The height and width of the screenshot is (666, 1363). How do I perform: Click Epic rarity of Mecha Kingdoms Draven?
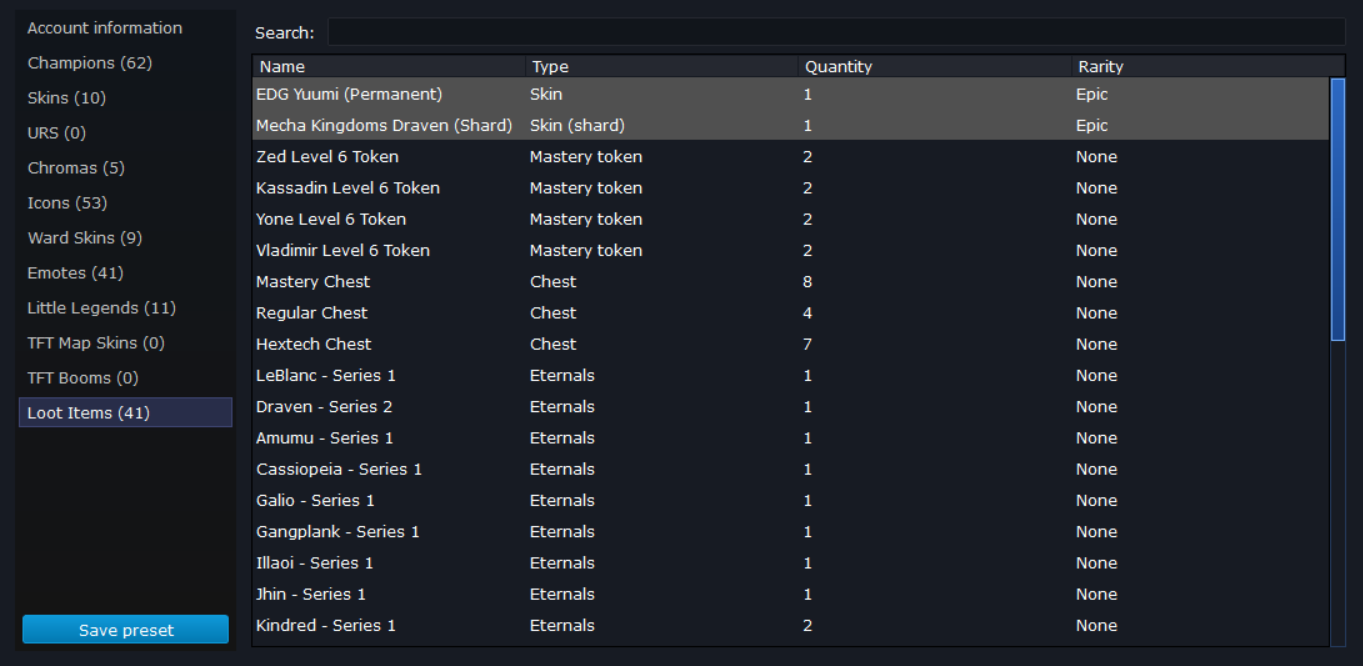(1092, 125)
